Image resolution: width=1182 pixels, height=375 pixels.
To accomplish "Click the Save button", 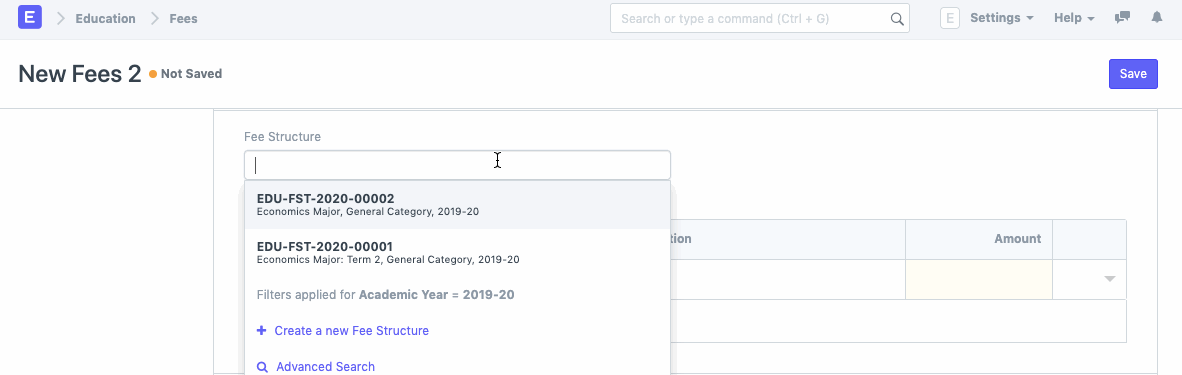I will pyautogui.click(x=1133, y=74).
